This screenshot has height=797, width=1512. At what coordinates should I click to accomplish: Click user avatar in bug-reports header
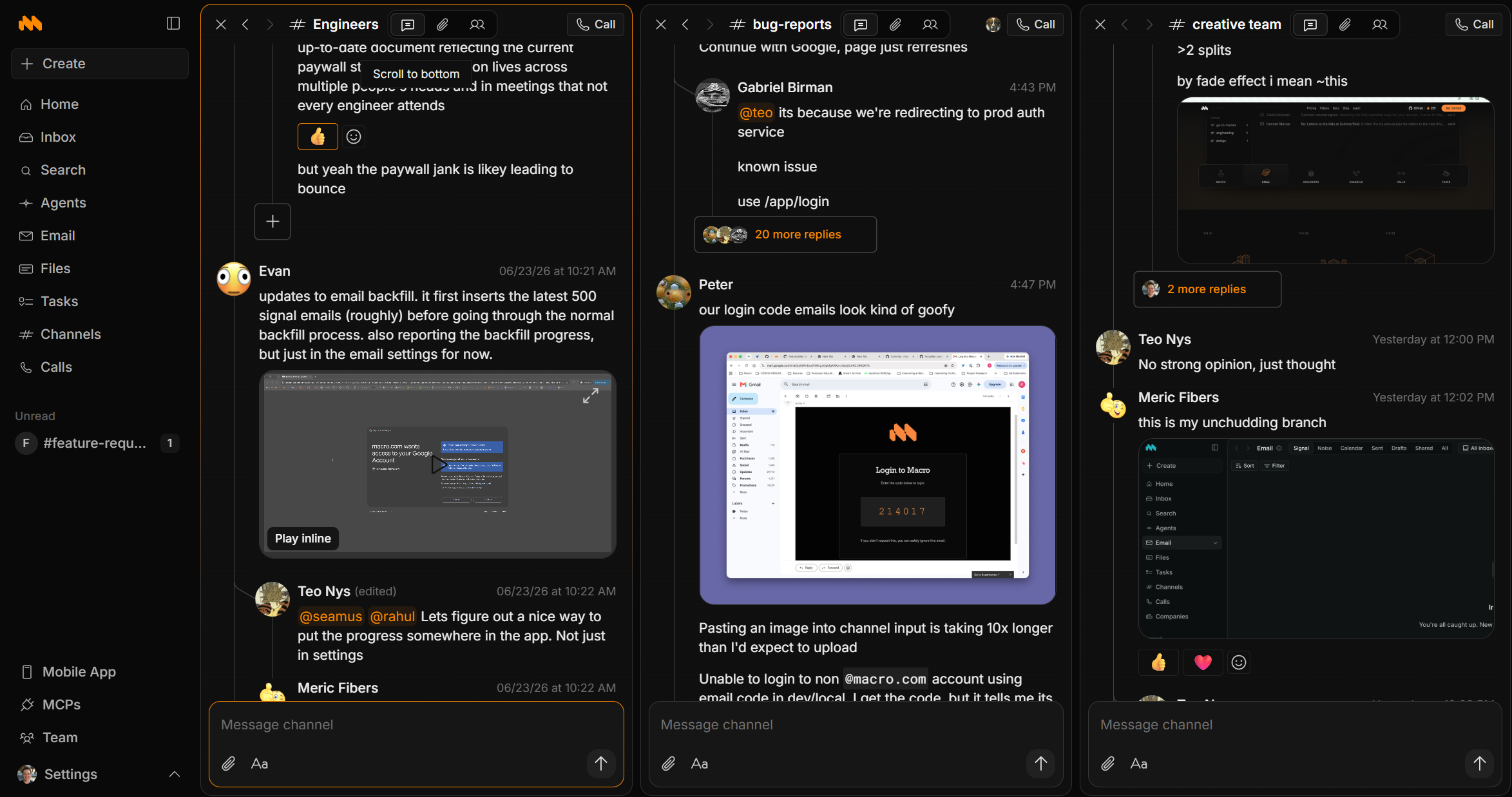click(993, 24)
